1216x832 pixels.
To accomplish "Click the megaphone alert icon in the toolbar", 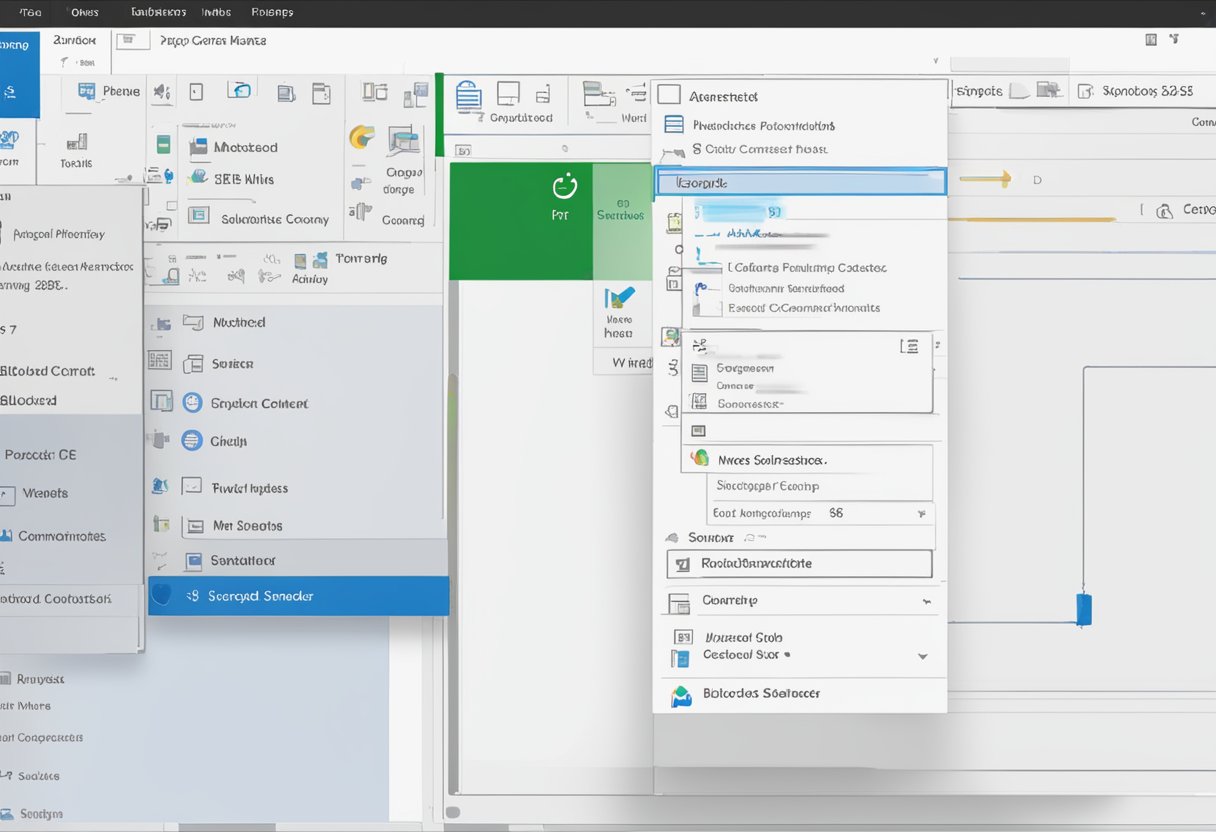I will click(x=164, y=90).
